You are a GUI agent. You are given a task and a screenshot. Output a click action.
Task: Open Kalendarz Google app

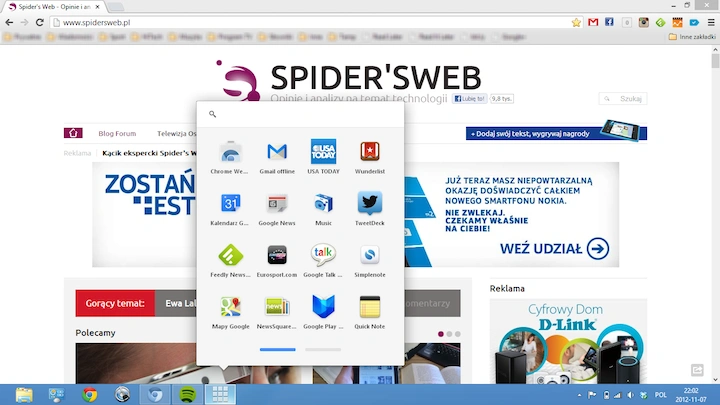[x=230, y=209]
